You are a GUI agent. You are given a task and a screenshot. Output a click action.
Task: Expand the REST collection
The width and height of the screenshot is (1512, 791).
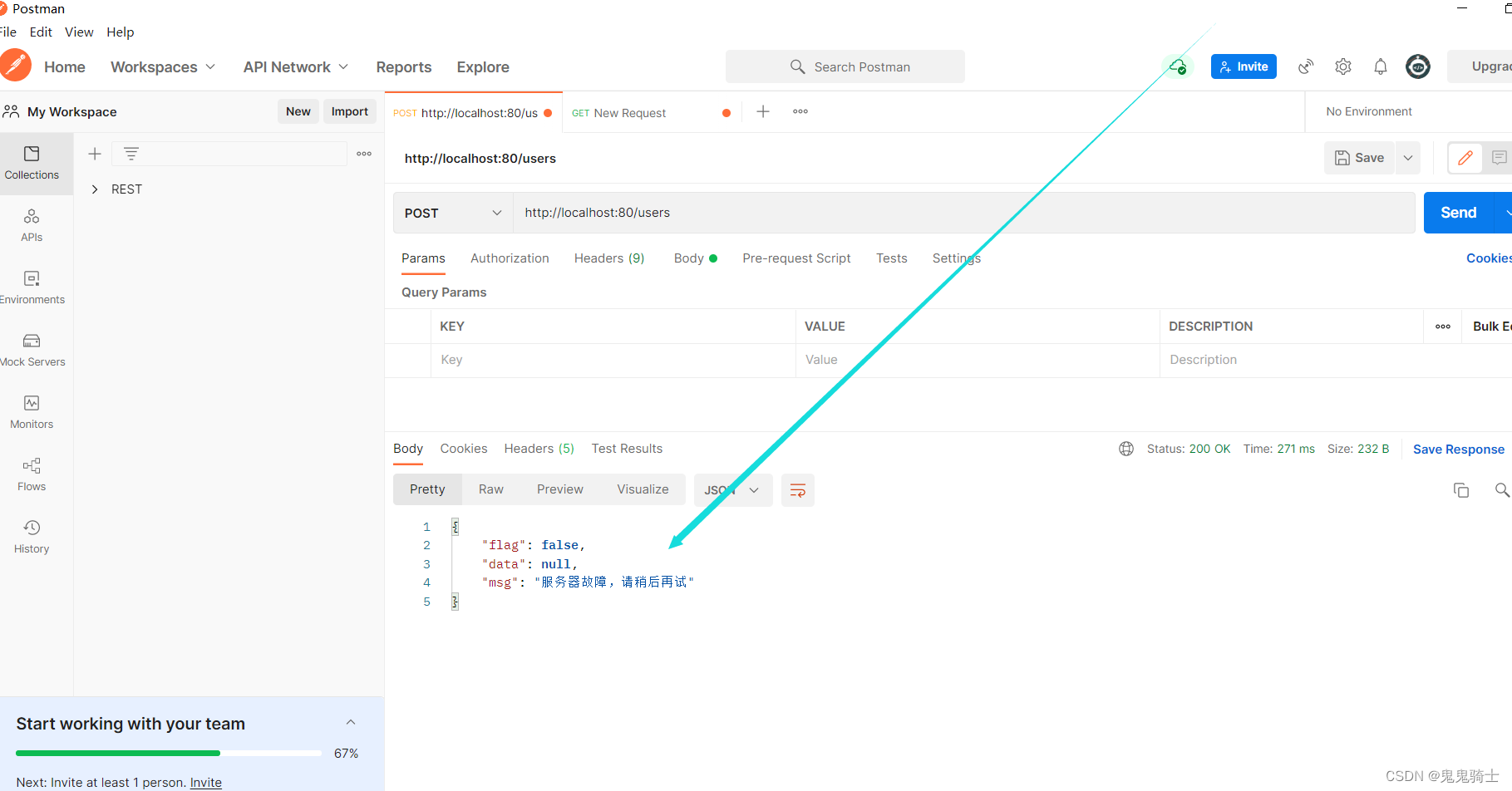(95, 189)
